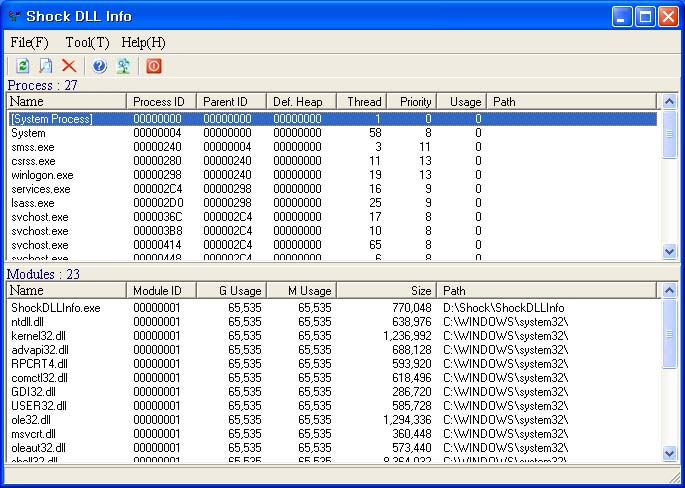This screenshot has width=685, height=488.
Task: Sort by Thread column header
Action: coord(362,101)
